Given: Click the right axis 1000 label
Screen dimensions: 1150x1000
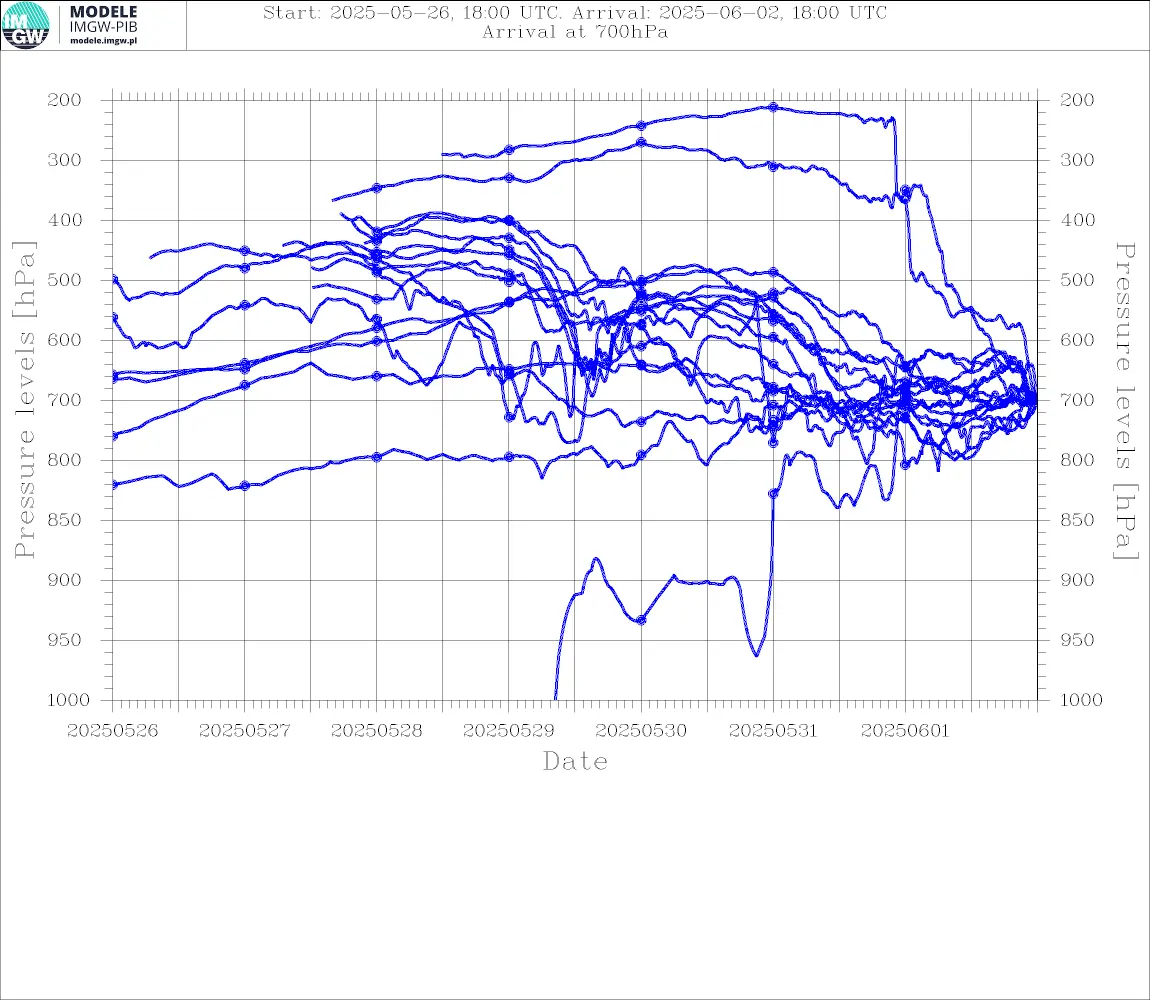Looking at the screenshot, I should pos(1081,700).
